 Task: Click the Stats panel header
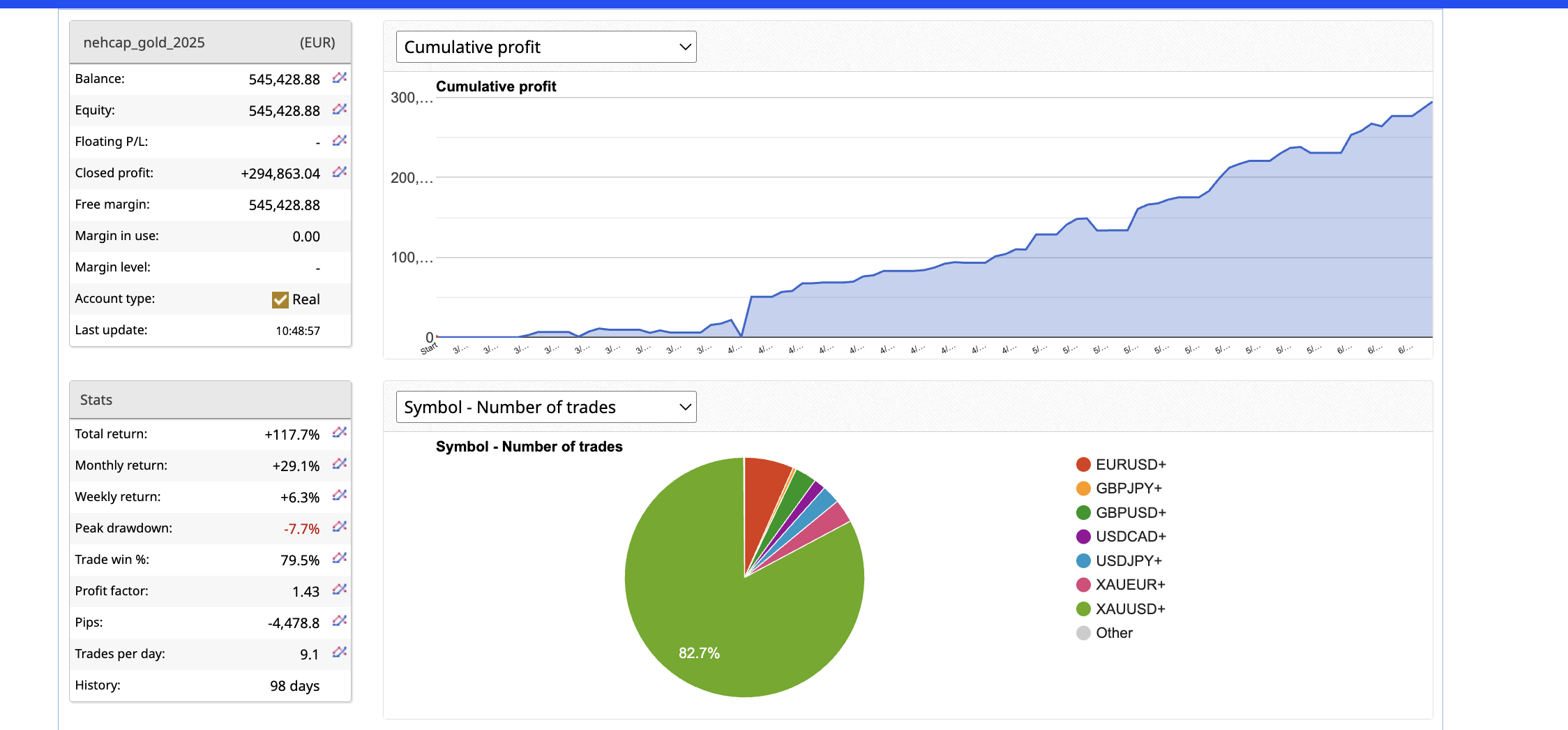pyautogui.click(x=210, y=400)
